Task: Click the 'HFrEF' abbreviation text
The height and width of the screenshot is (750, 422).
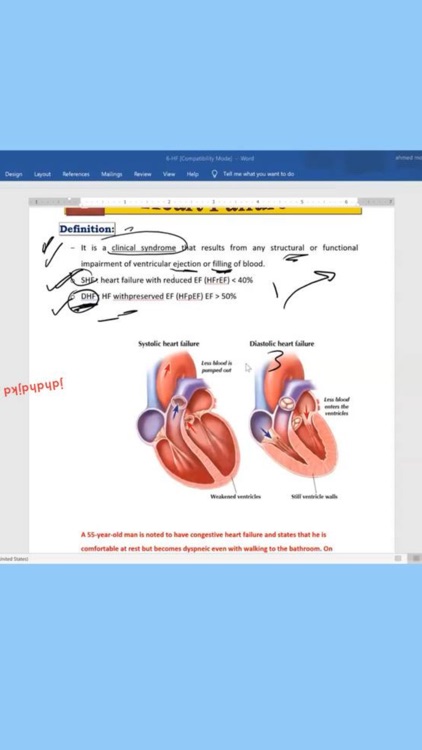Action: pyautogui.click(x=218, y=280)
